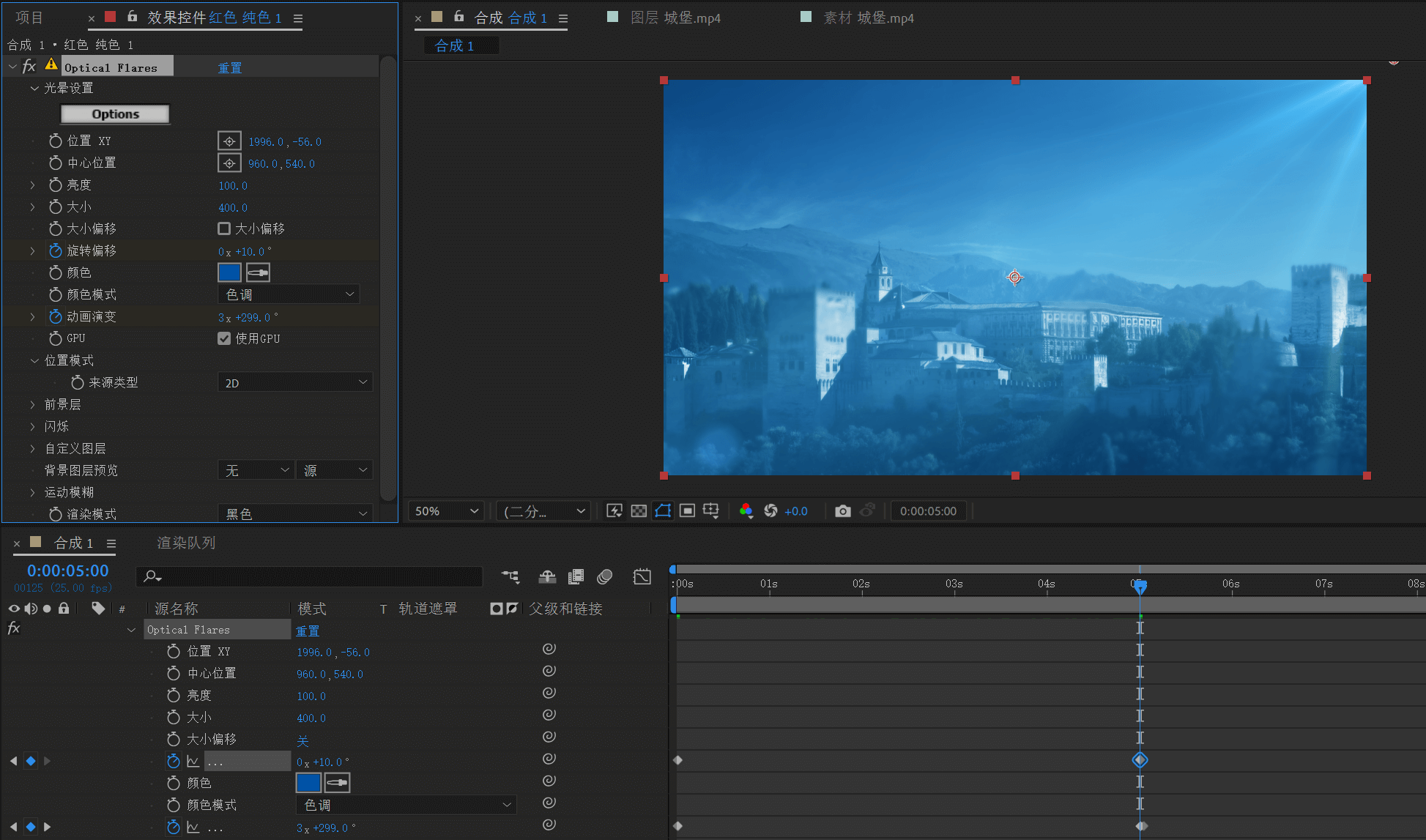
Task: Click point picker for 中心位置
Action: [x=229, y=163]
